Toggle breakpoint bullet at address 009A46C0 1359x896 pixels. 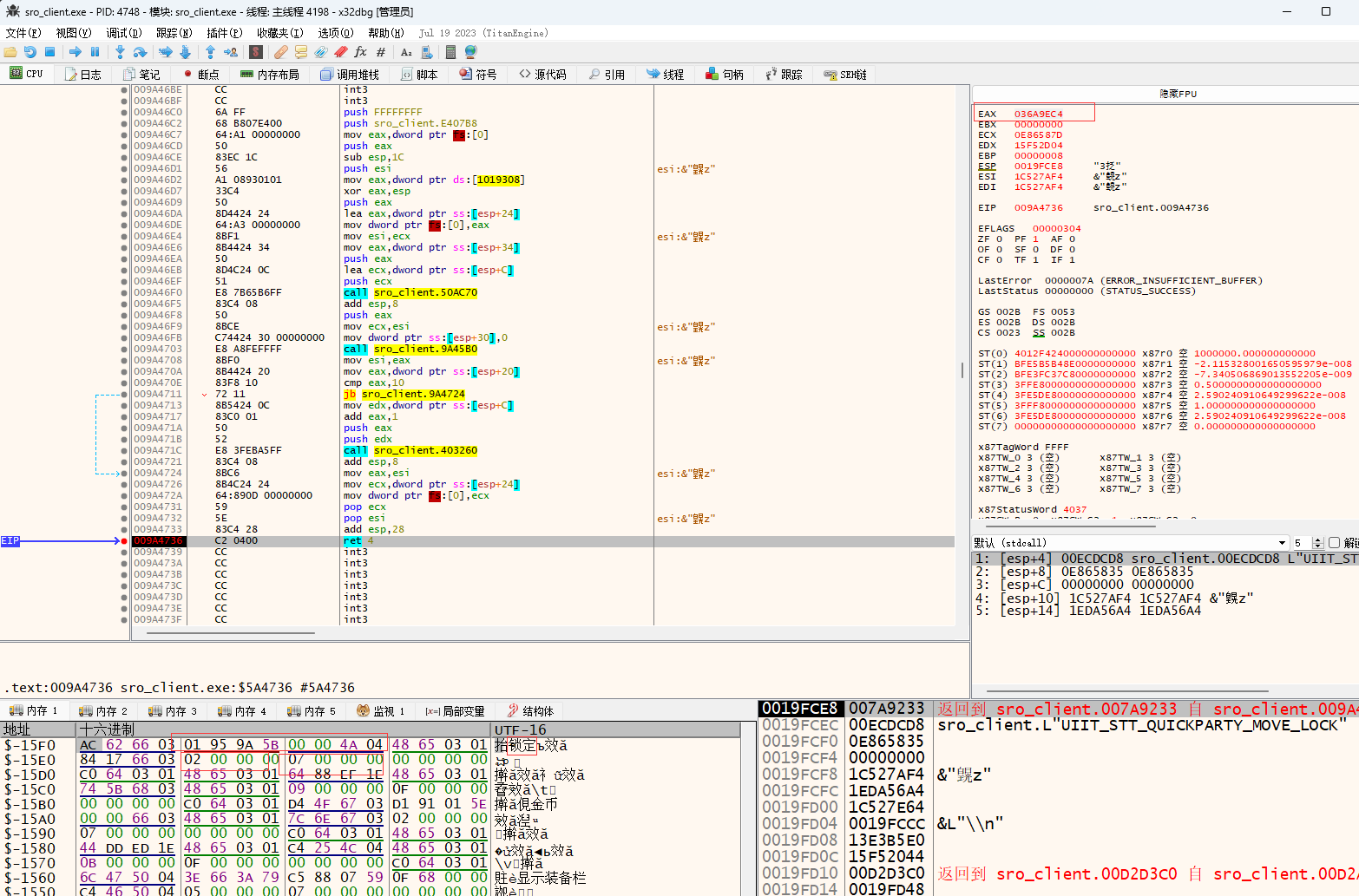(124, 113)
